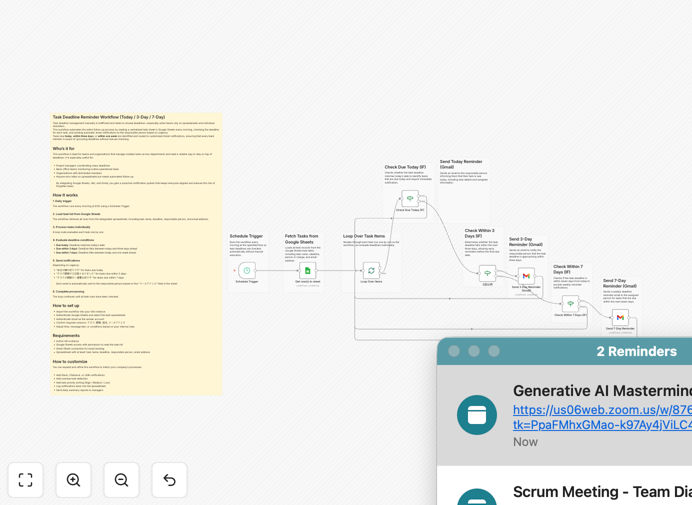The width and height of the screenshot is (692, 505).
Task: Click the 'Fetch Tasks from Google Sheets' note heading
Action: tap(301, 239)
